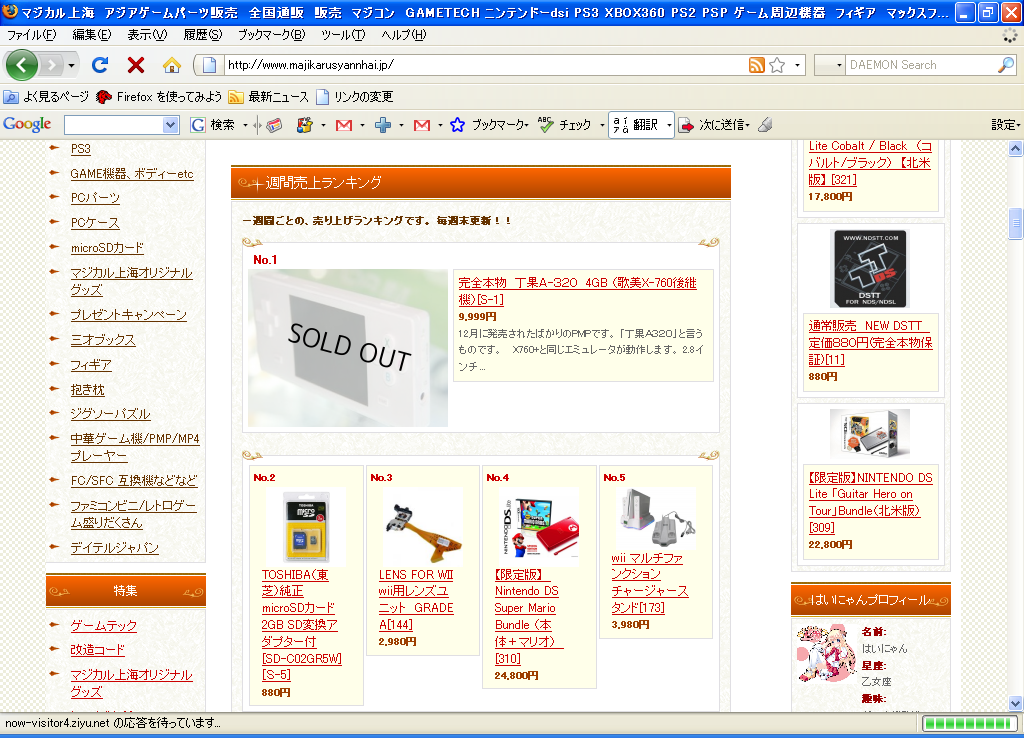Open the よく見るページ bookmark folder
The height and width of the screenshot is (738, 1024).
point(46,97)
